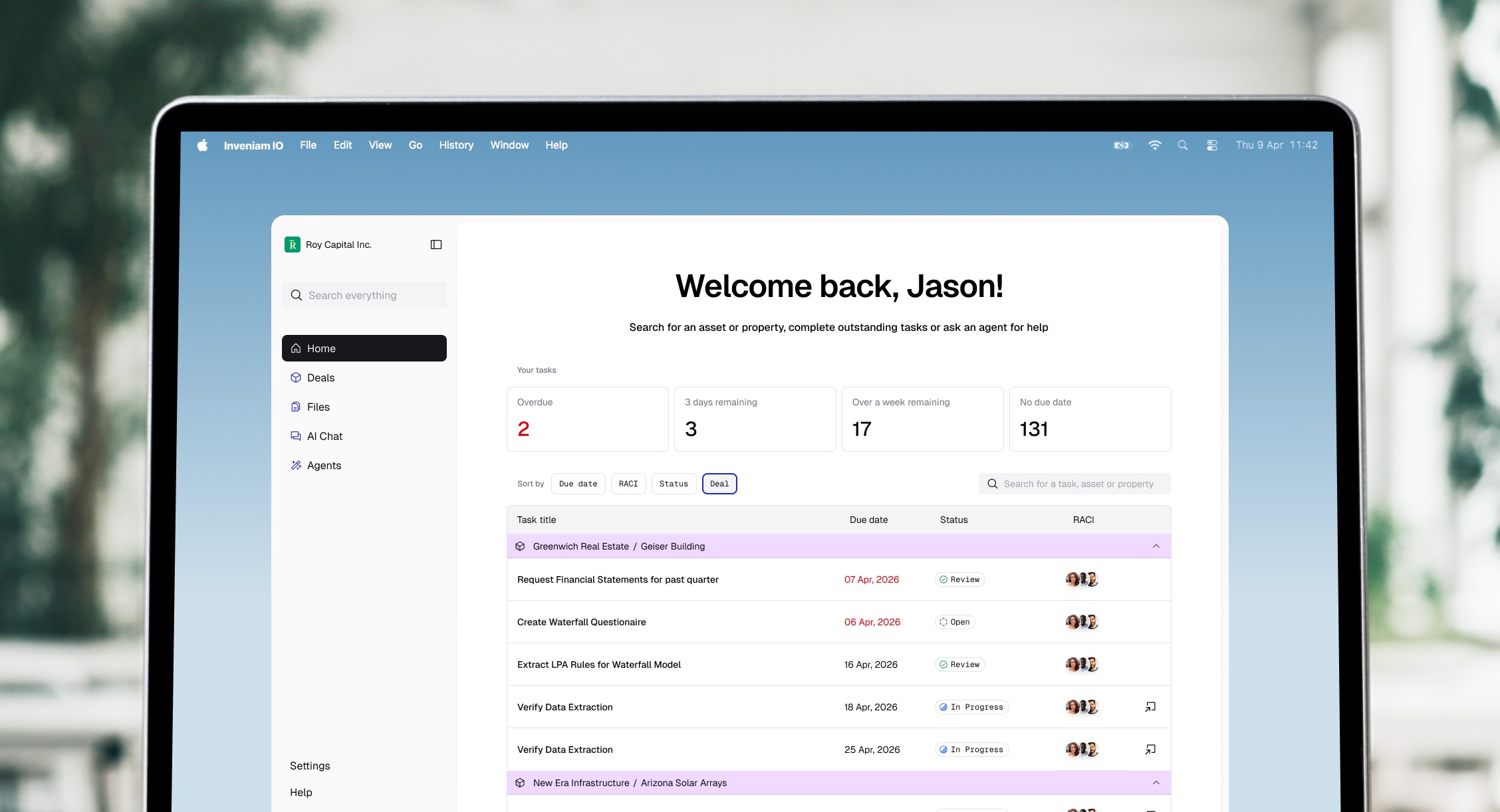Screen dimensions: 1500x812
Task: Open macOS Control Center in menu bar
Action: point(1212,145)
